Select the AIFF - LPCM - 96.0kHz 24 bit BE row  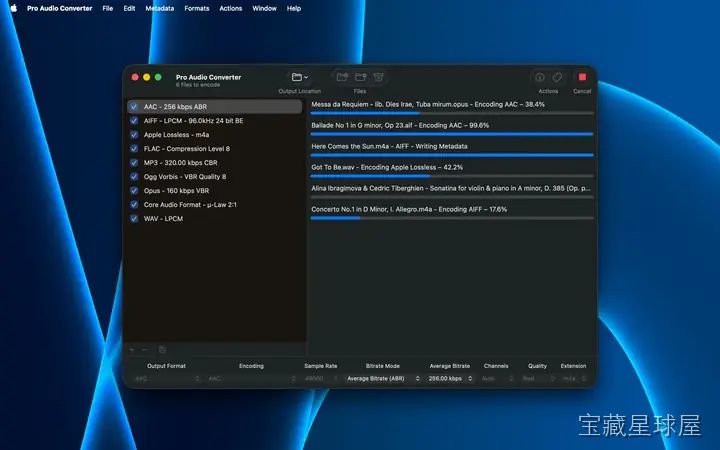click(x=214, y=121)
